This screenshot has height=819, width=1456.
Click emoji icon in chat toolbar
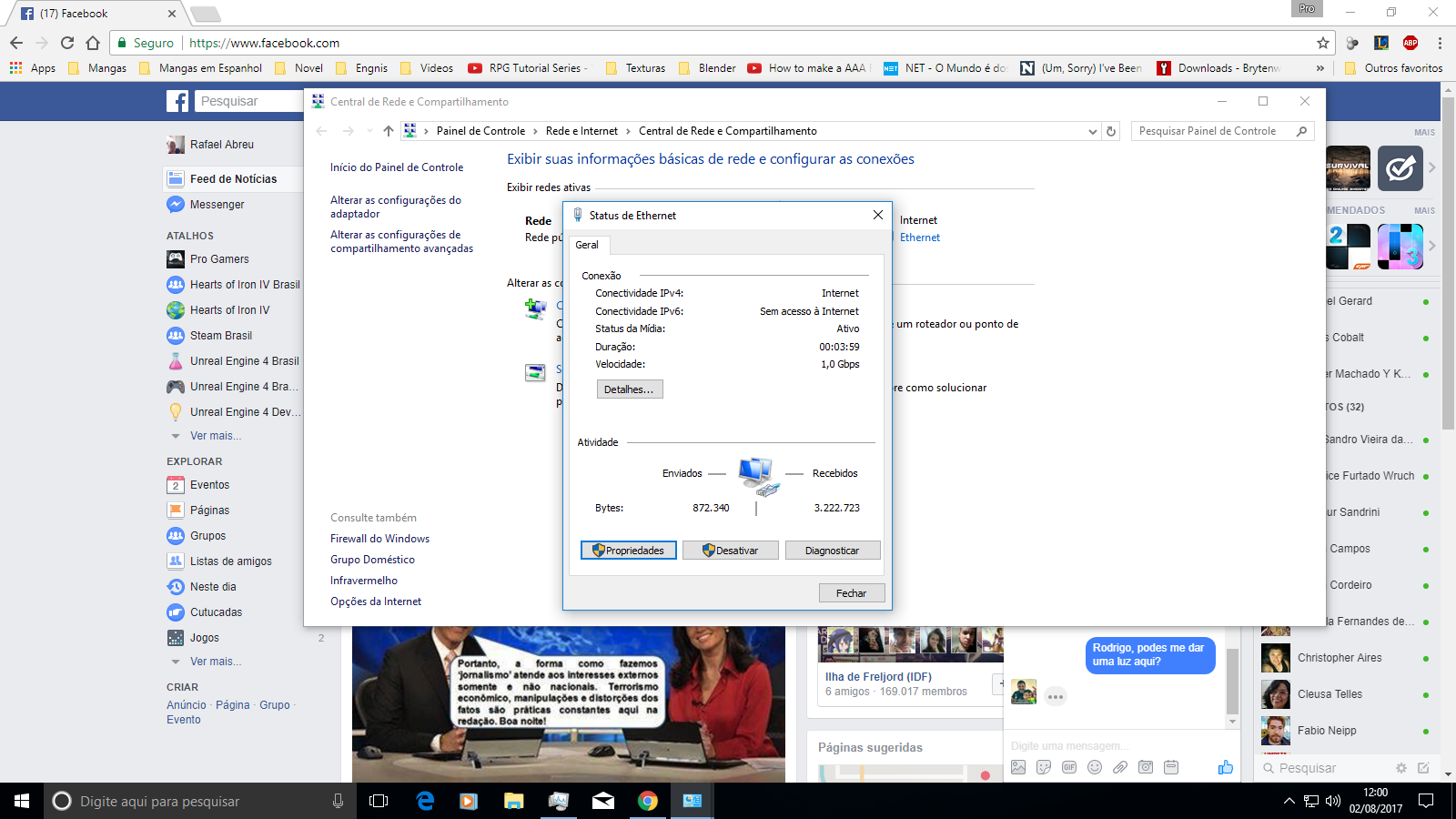pos(1095,767)
